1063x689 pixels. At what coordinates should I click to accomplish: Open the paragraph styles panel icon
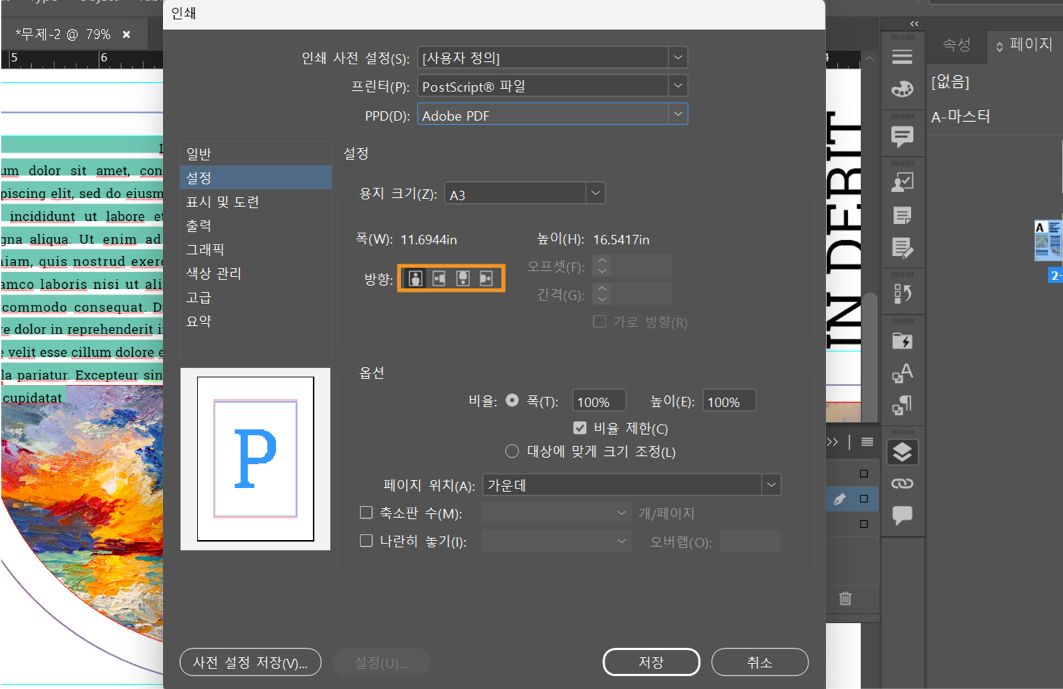(x=902, y=405)
